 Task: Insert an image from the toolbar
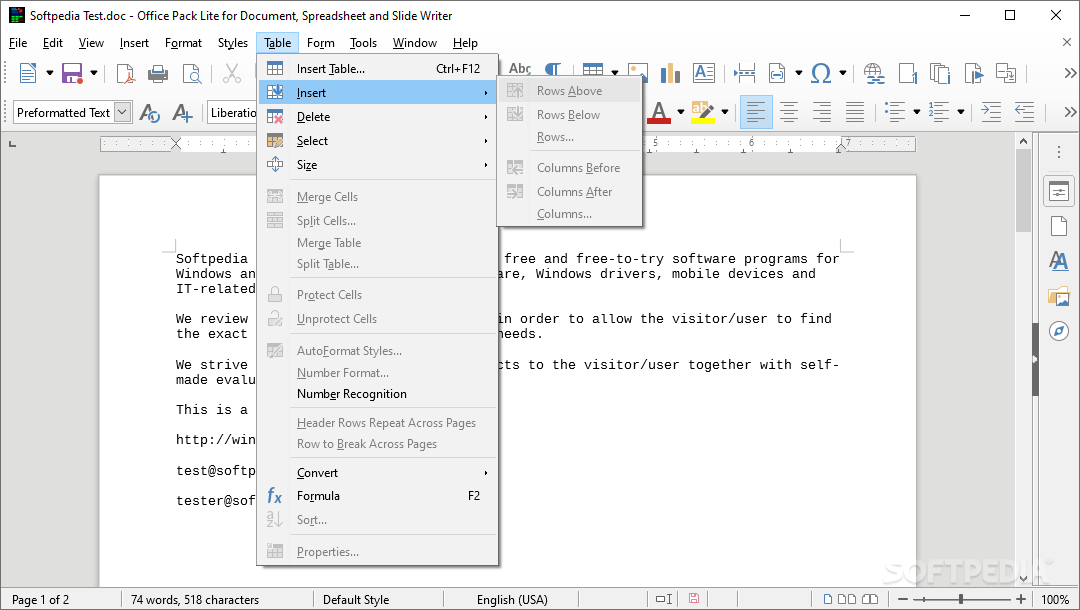(x=638, y=72)
